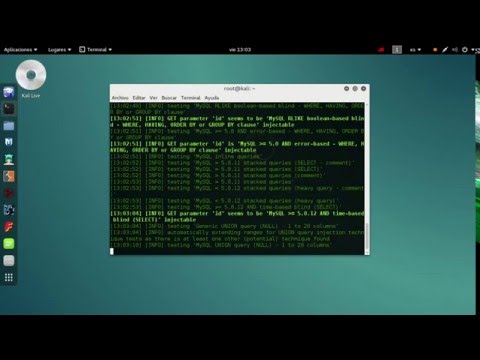Open the green notes dock icon
Screen dimensions: 480x360
(9, 244)
